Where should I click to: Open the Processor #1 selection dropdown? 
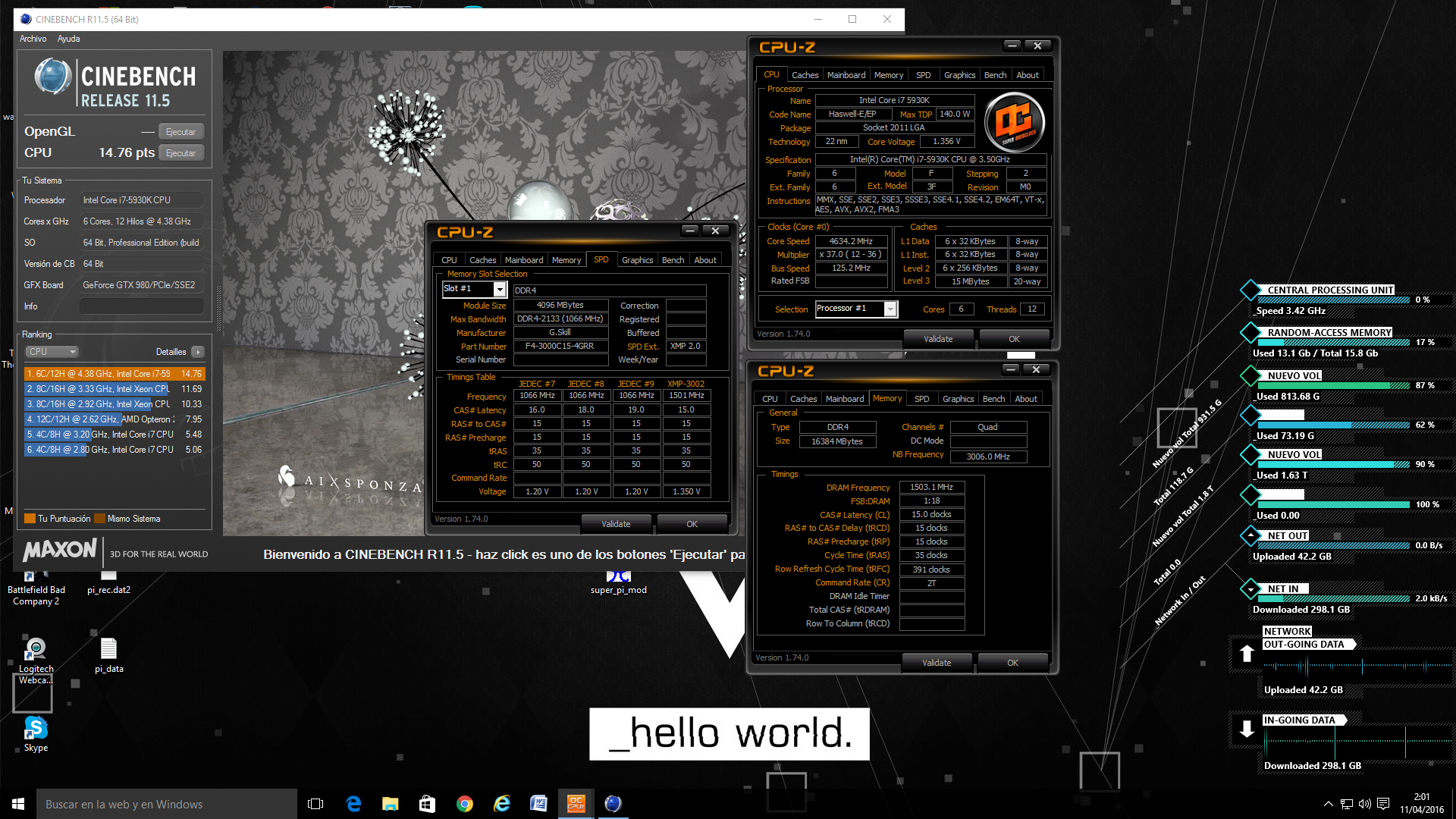pyautogui.click(x=890, y=309)
